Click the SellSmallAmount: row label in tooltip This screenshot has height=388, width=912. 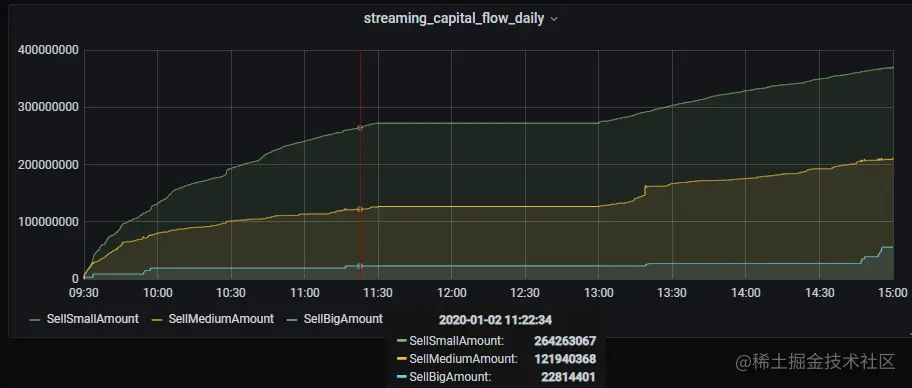point(457,340)
